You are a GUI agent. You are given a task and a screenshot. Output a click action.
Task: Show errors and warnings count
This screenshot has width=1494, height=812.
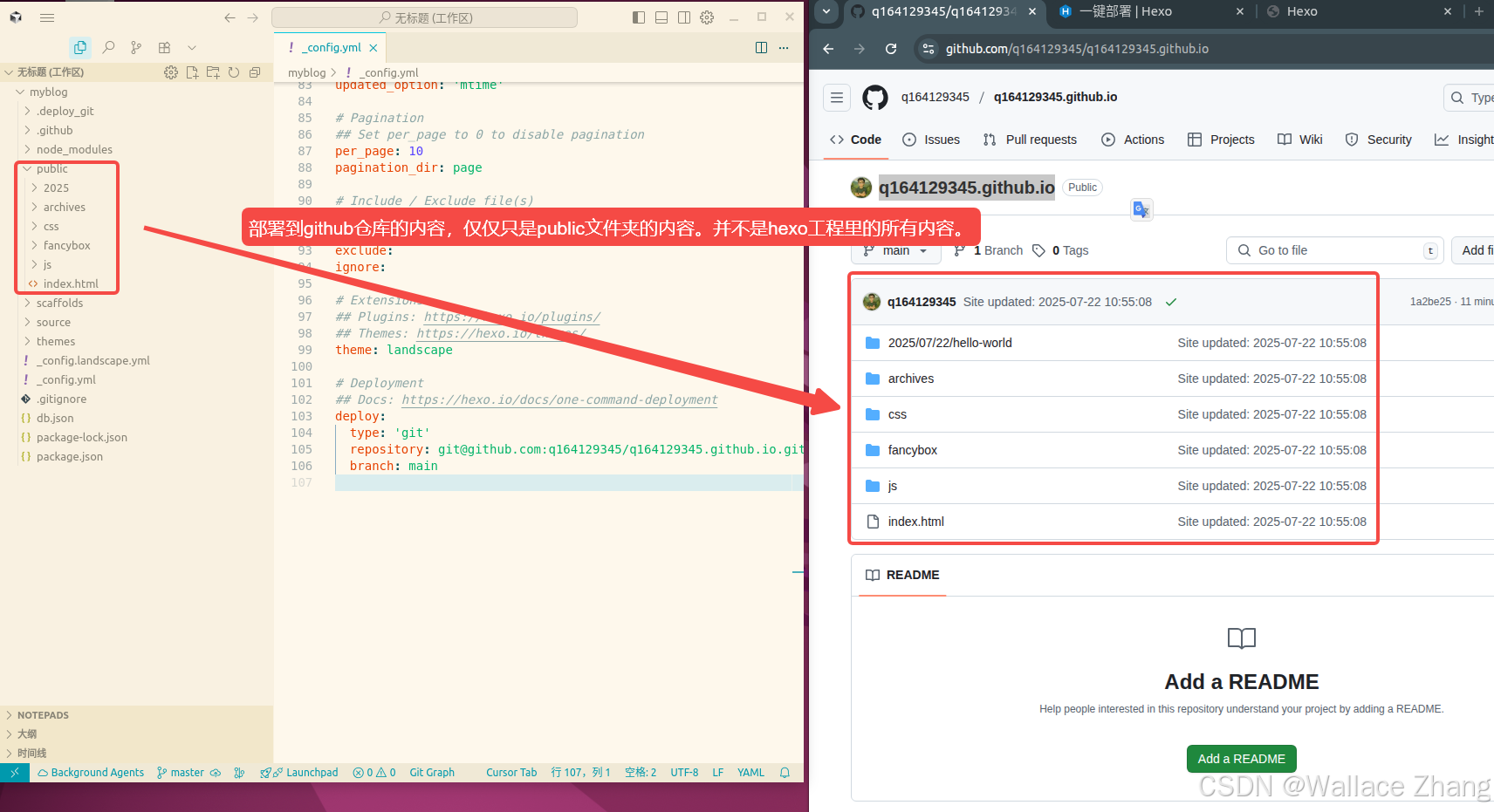click(x=374, y=773)
